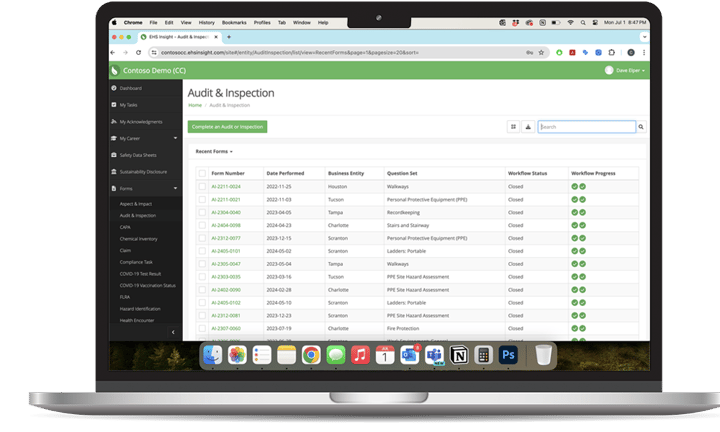This screenshot has width=720, height=432.
Task: Launch Photoshop from the dock
Action: click(x=508, y=355)
